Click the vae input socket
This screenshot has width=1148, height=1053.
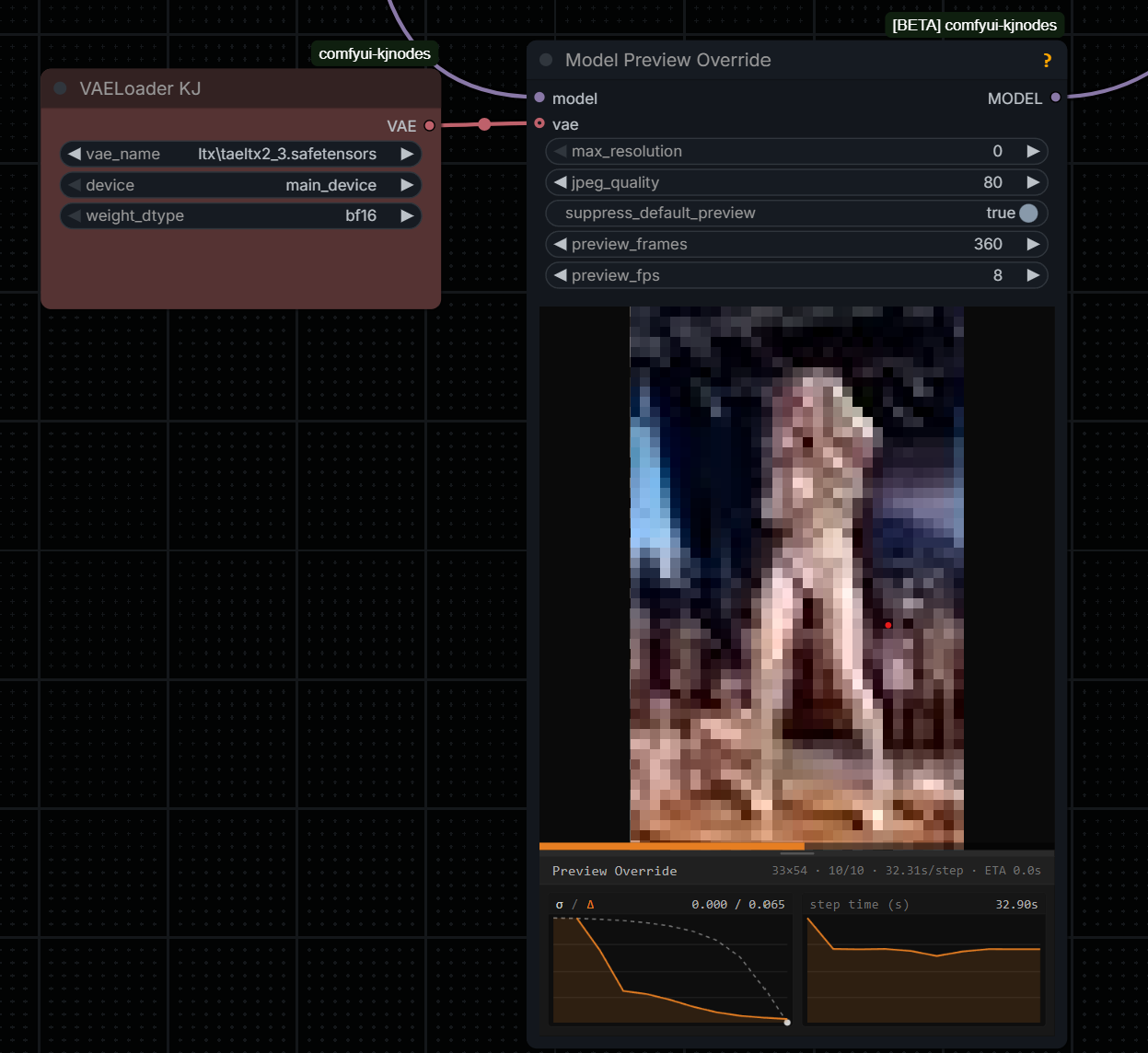[539, 122]
